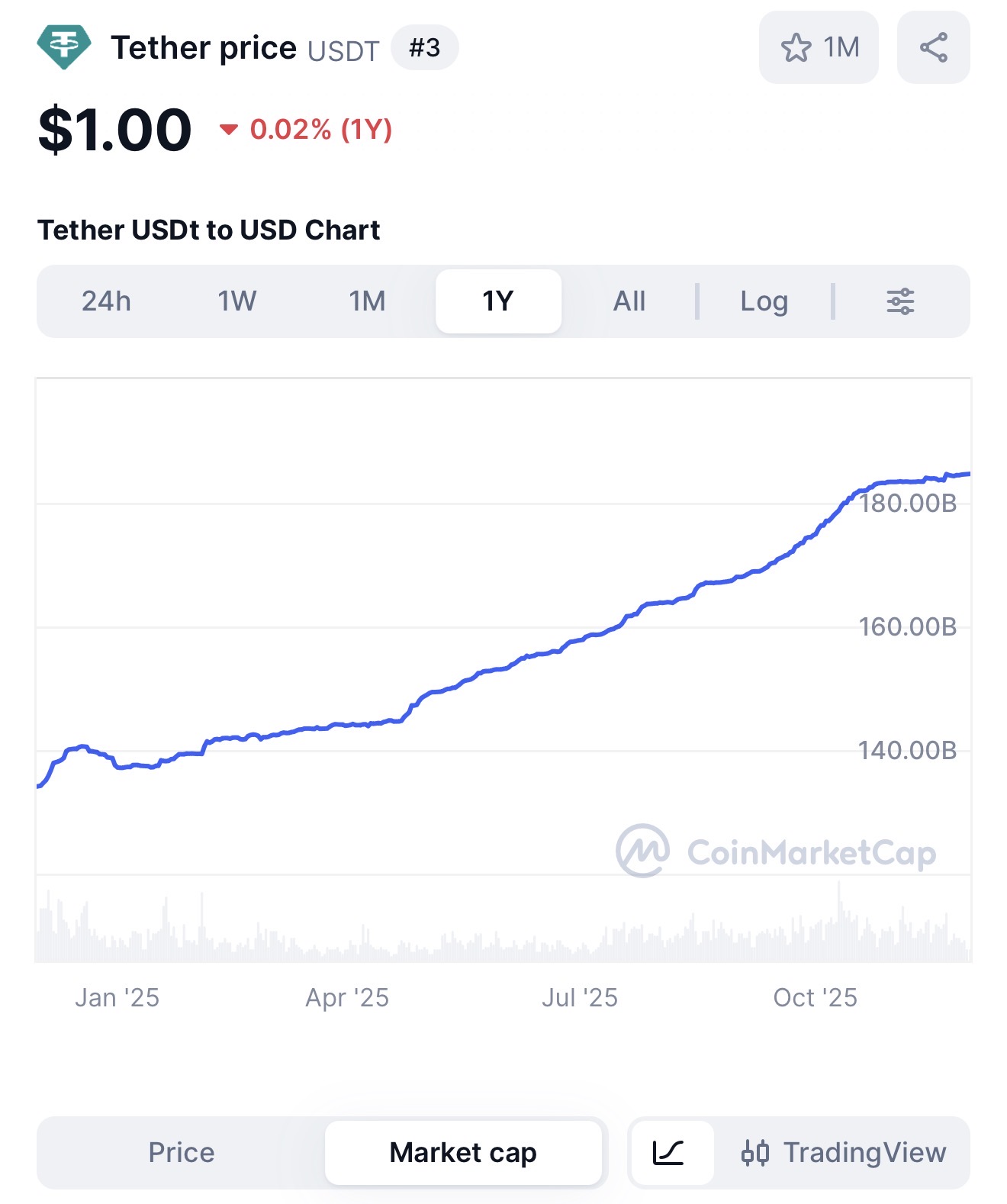Select the 1Y time range
This screenshot has width=1007, height=1204.
click(x=498, y=301)
